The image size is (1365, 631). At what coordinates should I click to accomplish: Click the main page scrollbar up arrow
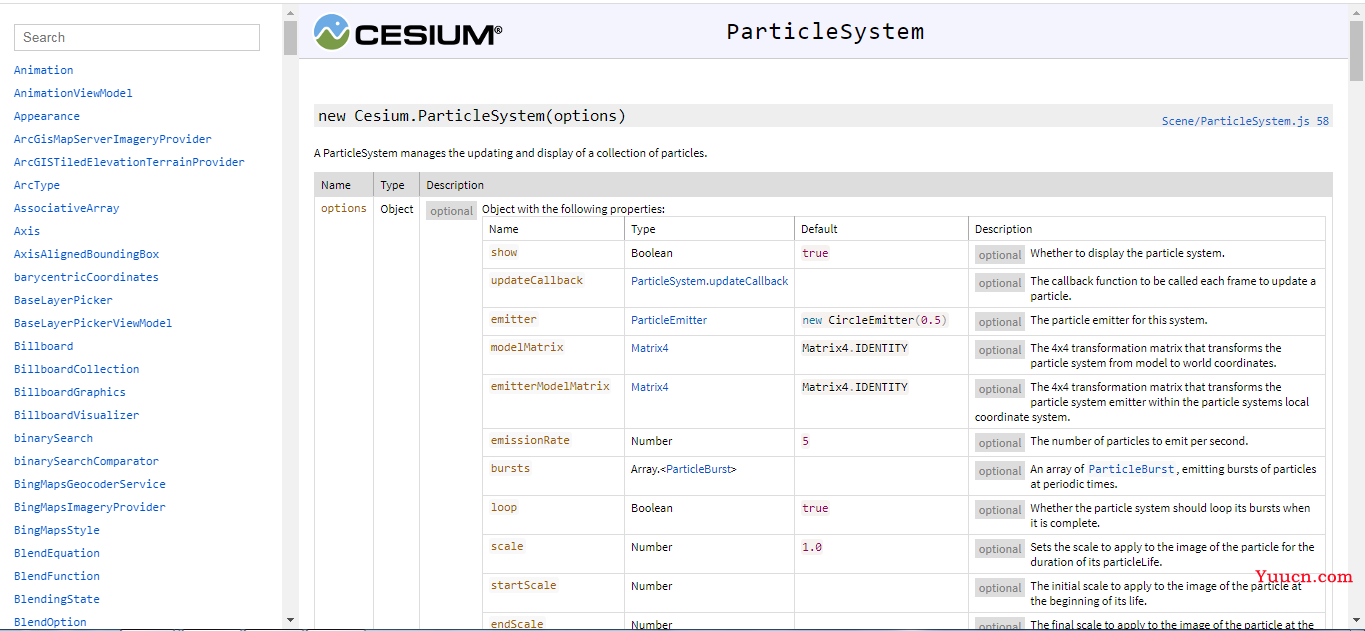(1356, 11)
